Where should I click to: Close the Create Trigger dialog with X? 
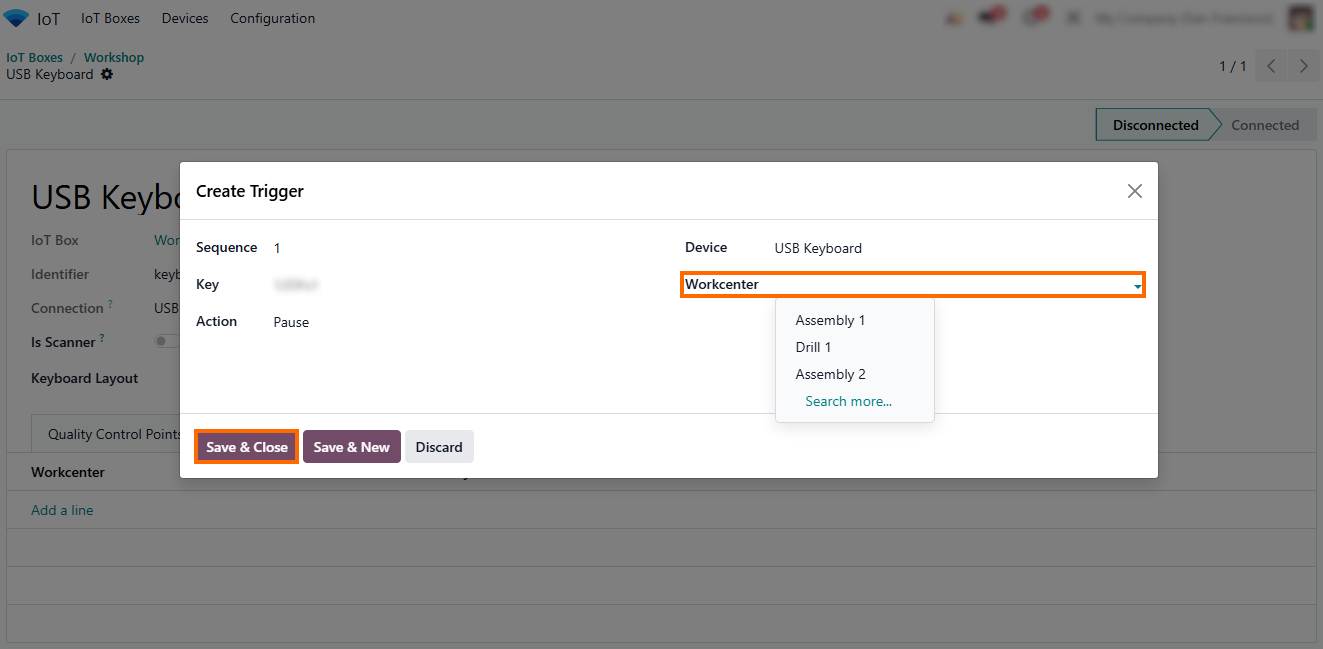click(x=1134, y=191)
